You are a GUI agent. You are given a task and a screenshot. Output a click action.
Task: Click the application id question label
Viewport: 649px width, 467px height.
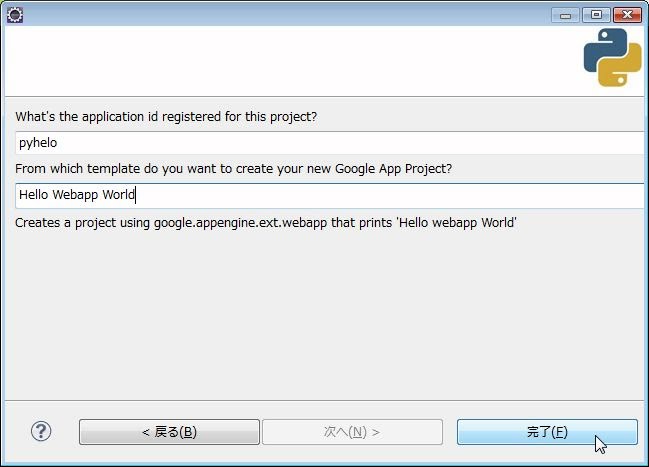166,117
